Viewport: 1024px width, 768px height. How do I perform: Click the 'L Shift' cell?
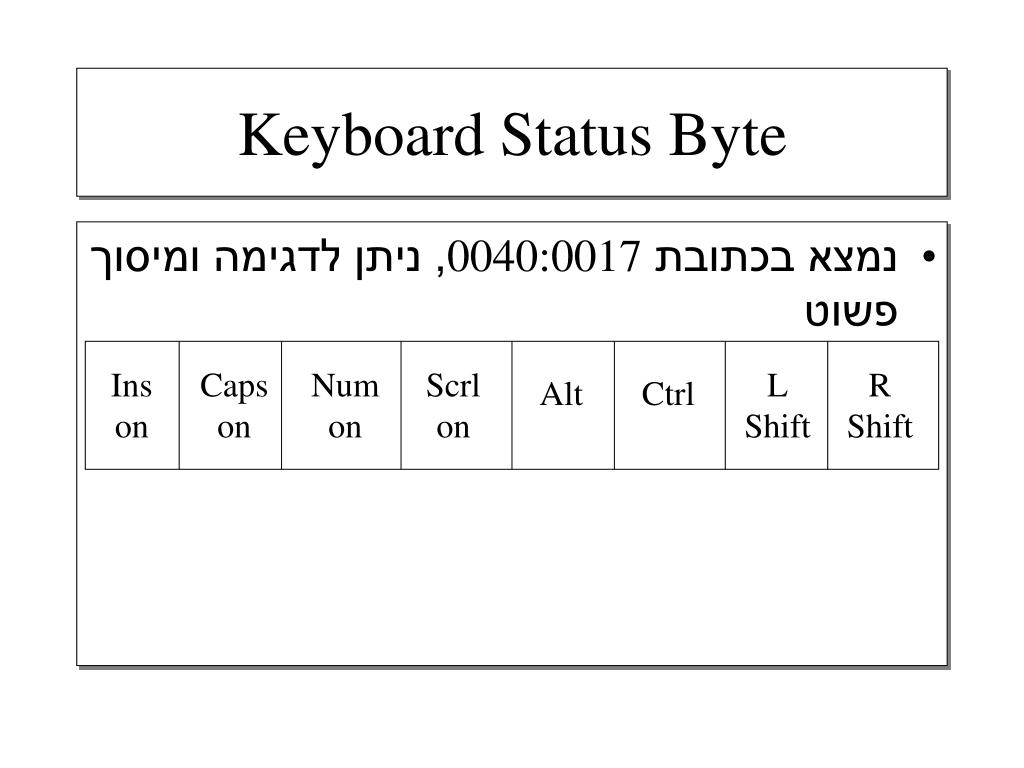point(776,405)
